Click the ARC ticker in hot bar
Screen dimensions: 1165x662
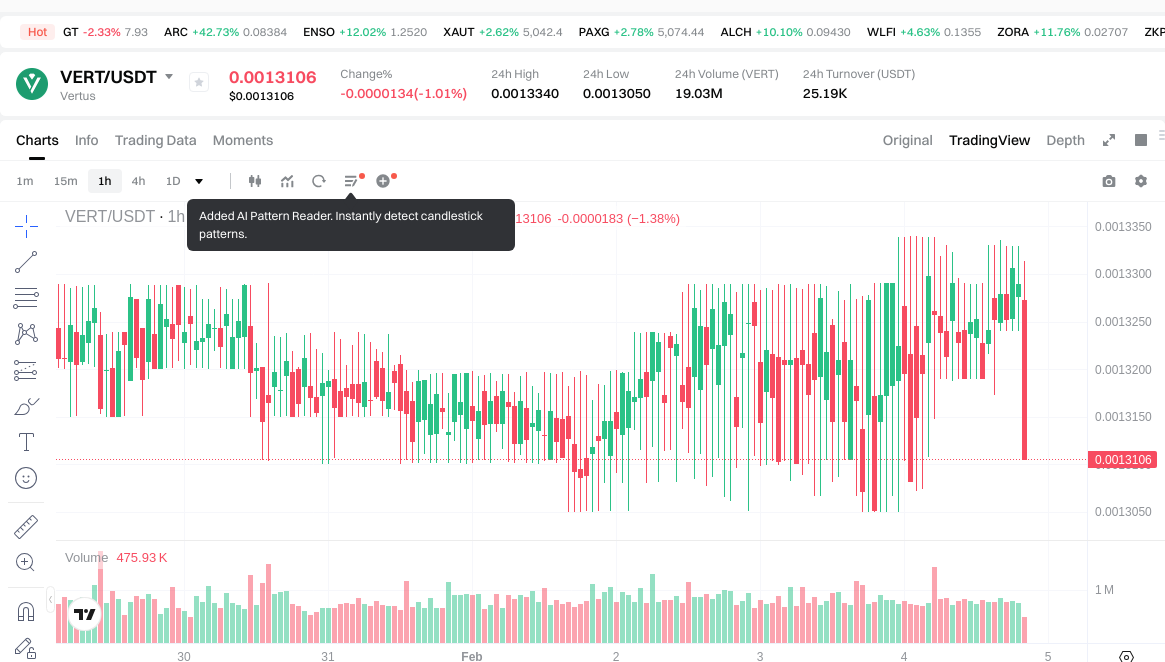coord(176,32)
